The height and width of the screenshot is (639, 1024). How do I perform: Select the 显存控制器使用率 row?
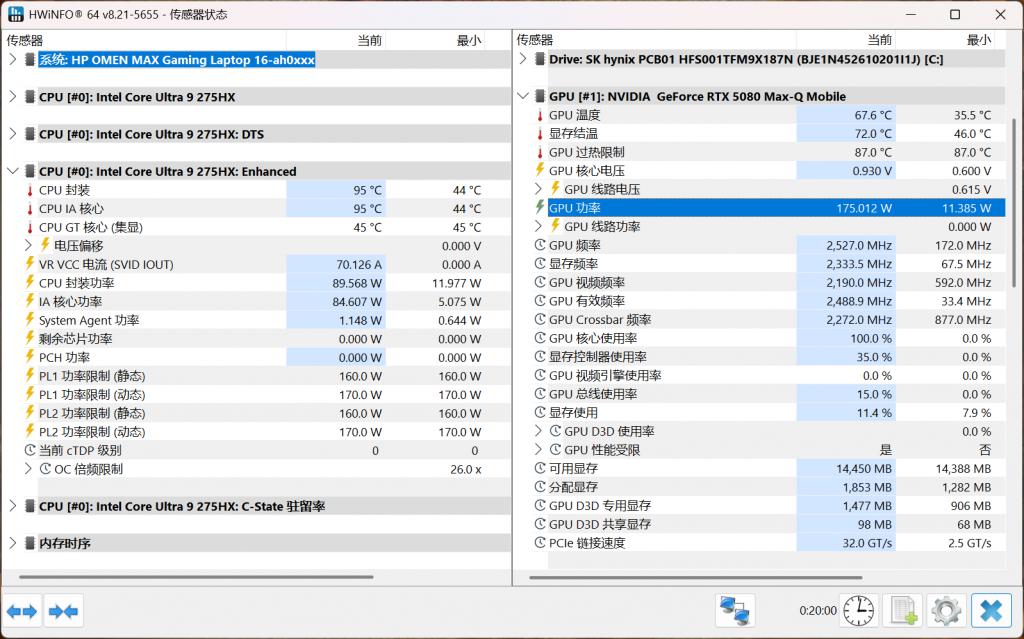769,357
